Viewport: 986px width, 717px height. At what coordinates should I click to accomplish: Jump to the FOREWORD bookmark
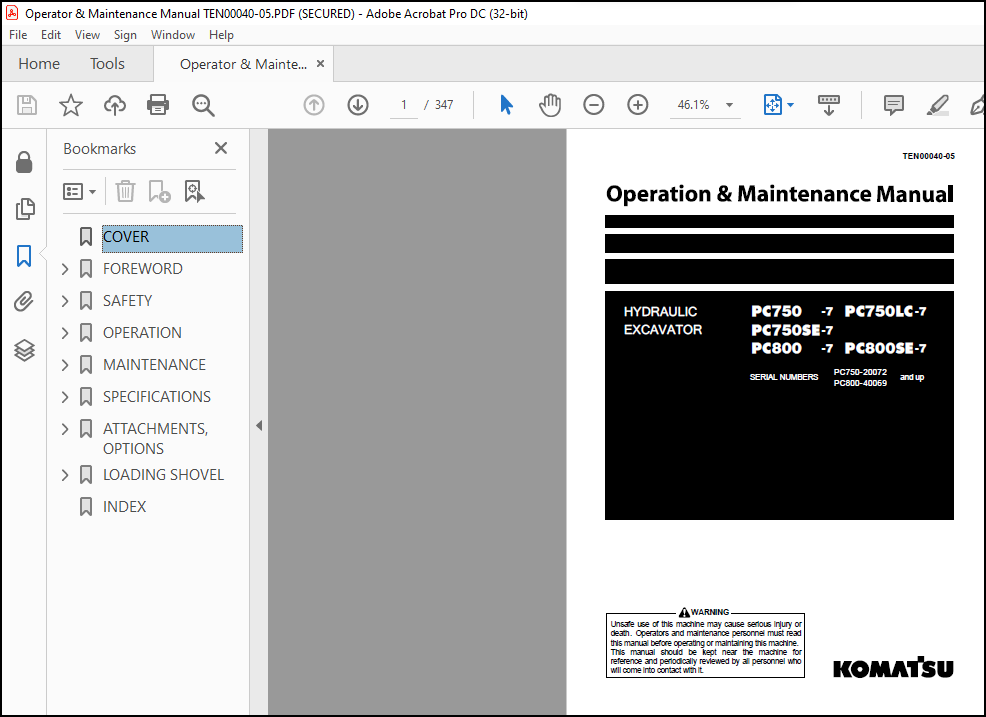tap(143, 269)
